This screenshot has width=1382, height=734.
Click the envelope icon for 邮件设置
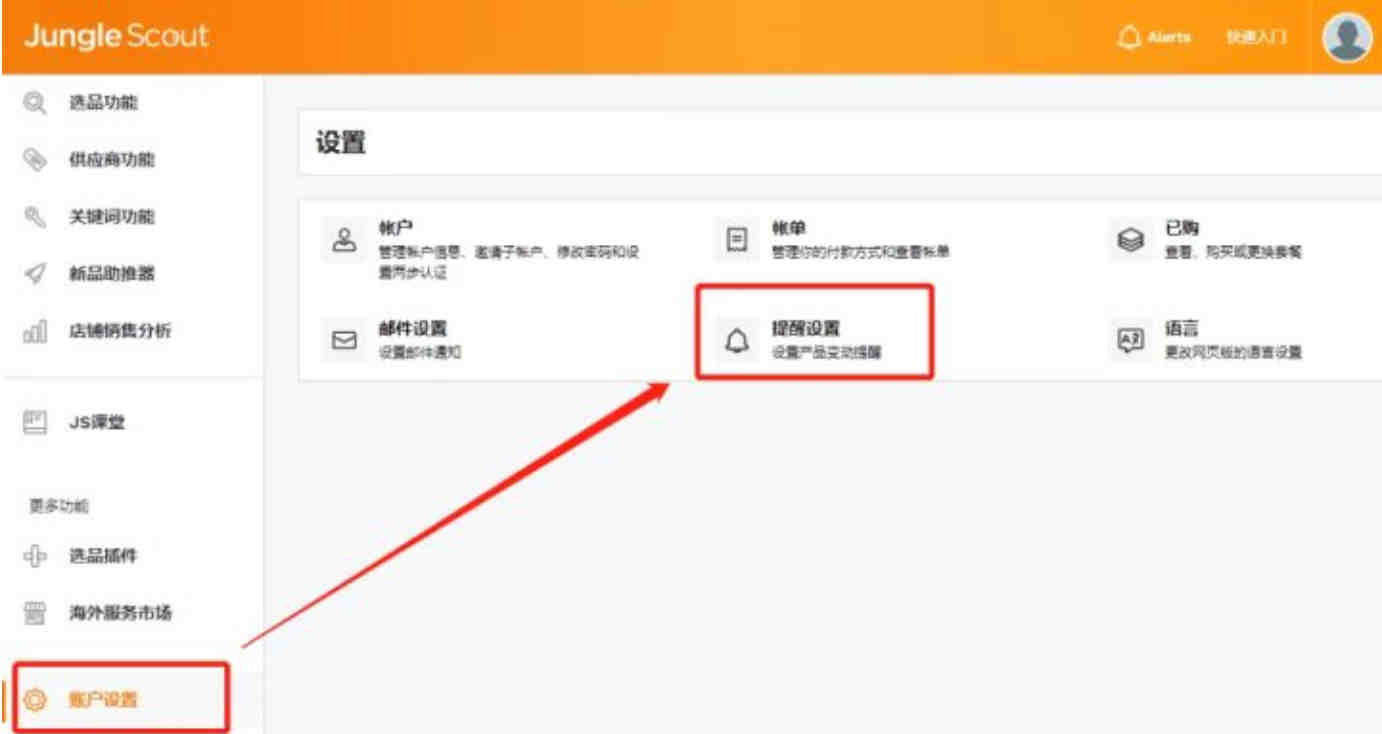pyautogui.click(x=344, y=340)
